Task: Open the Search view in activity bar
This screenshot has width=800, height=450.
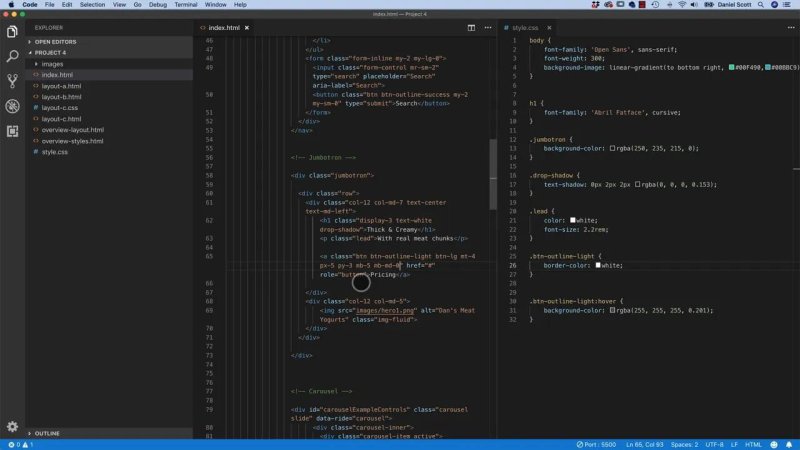Action: 12,56
